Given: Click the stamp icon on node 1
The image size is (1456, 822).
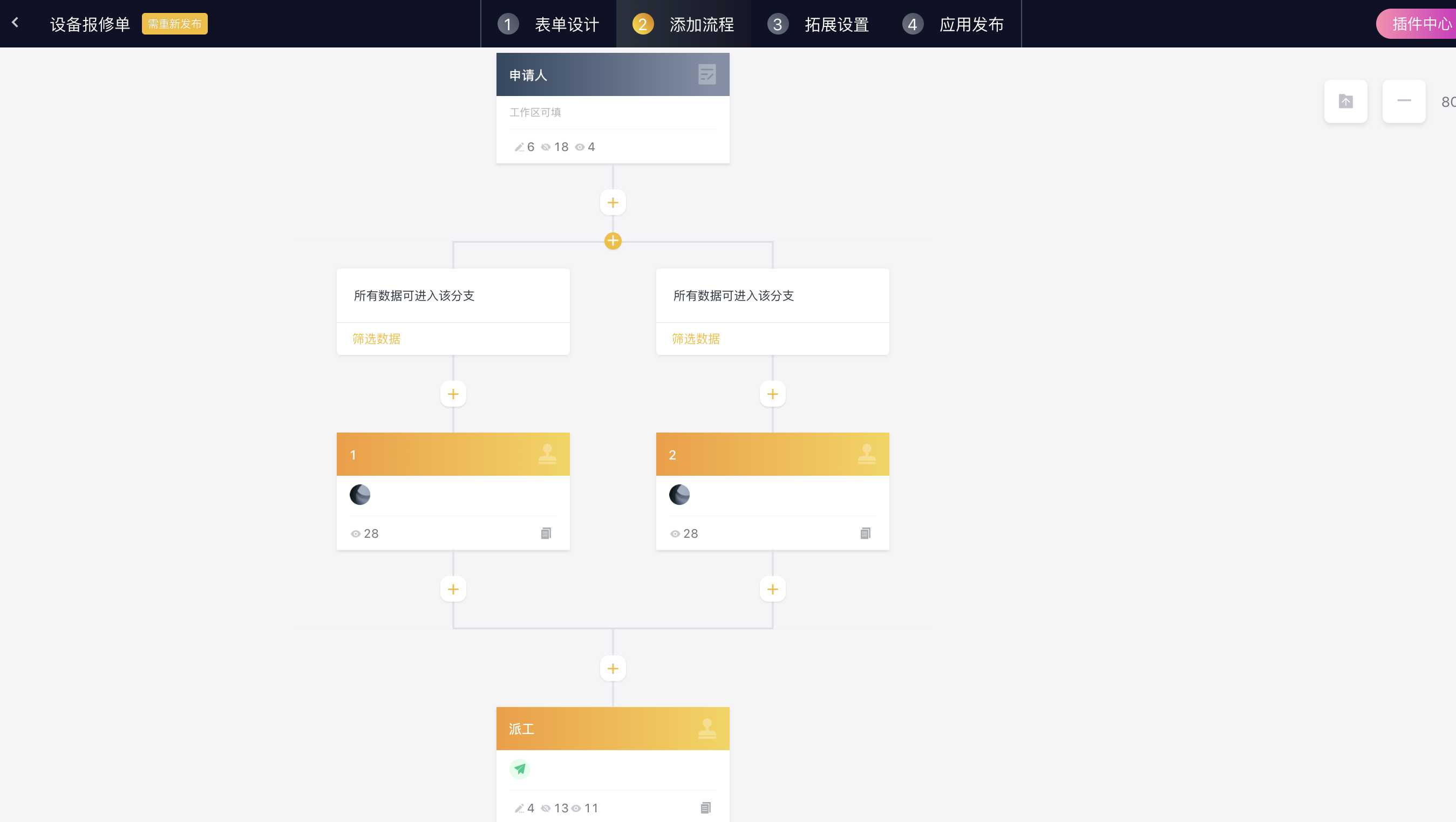Looking at the screenshot, I should click(547, 454).
